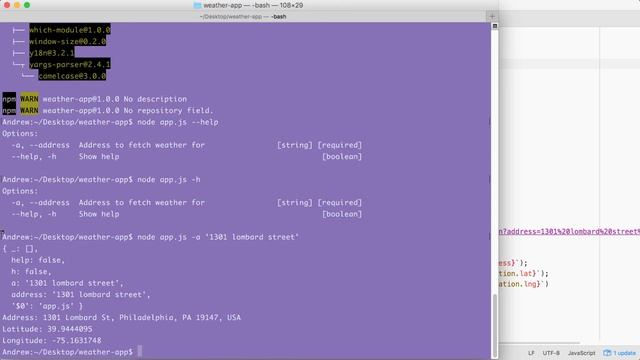640x360 pixels.
Task: Click terminal prompt cursor at last line
Action: [x=140, y=351]
